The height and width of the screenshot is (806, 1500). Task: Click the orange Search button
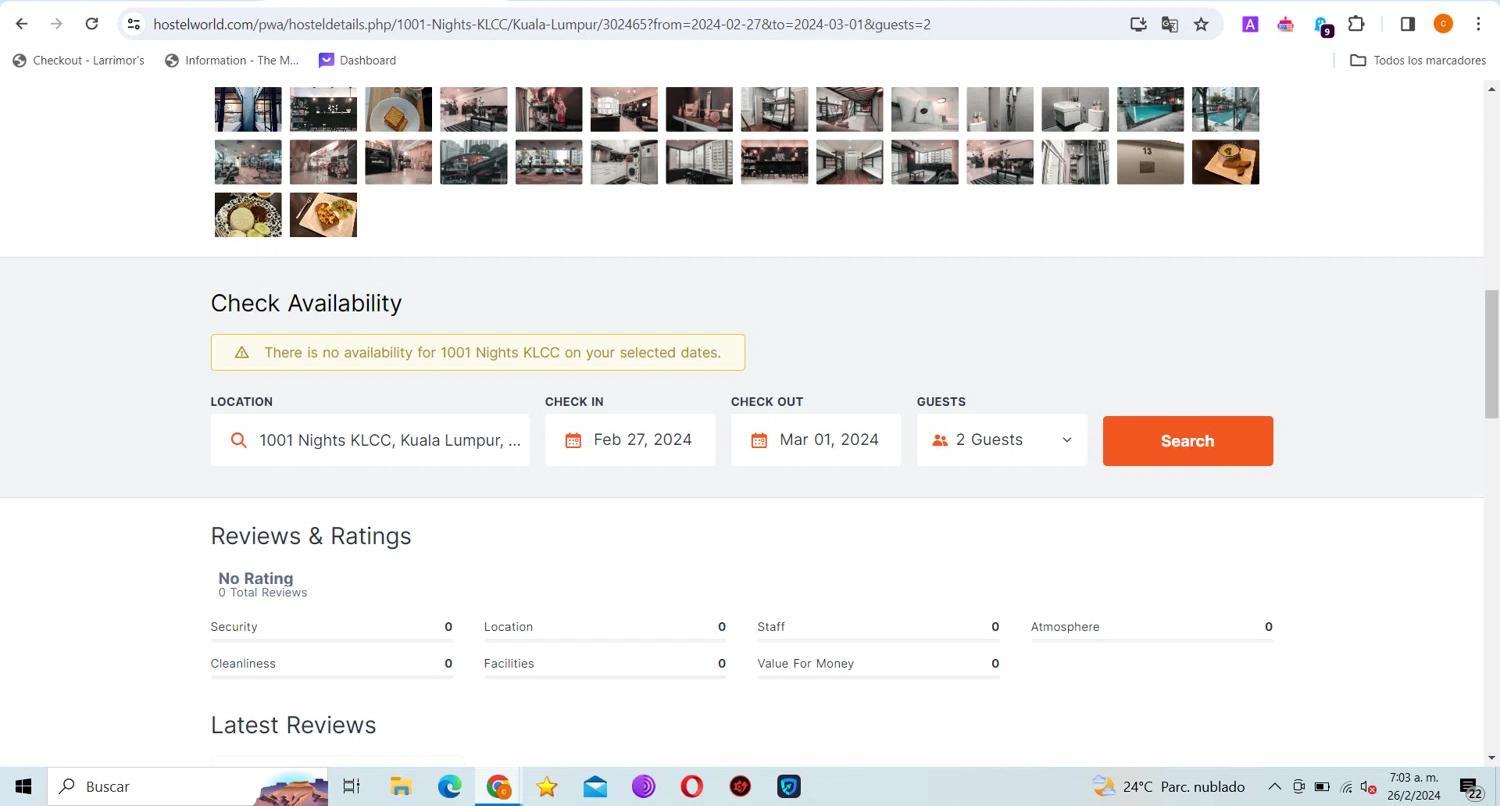(x=1188, y=441)
